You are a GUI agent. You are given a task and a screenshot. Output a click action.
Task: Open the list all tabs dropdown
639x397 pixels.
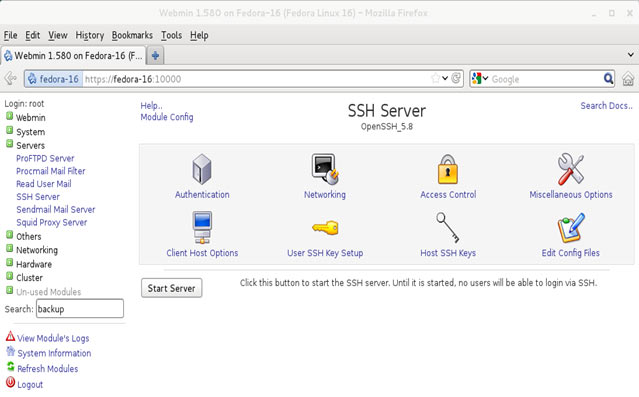pos(630,55)
